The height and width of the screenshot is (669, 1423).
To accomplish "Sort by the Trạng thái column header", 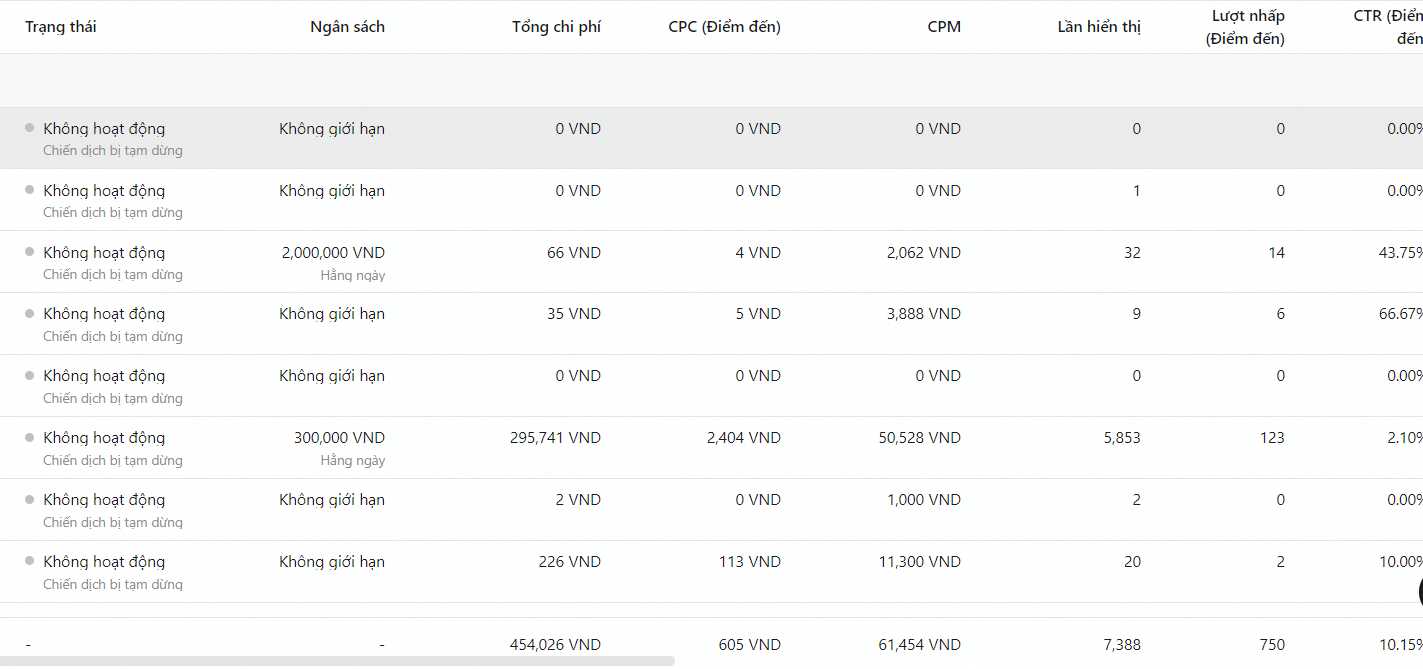I will (x=61, y=27).
